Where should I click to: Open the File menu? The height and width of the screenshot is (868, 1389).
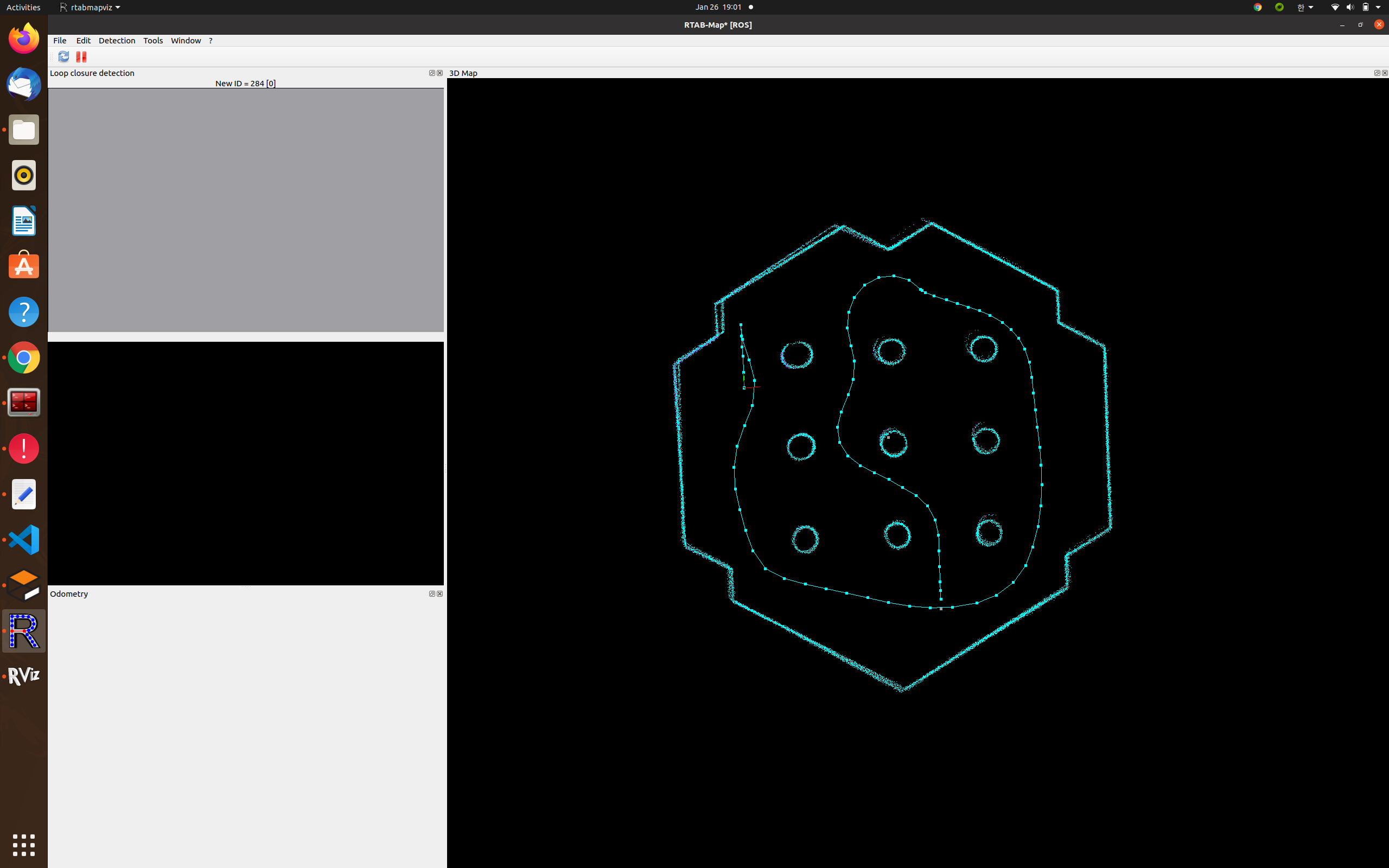pos(60,41)
